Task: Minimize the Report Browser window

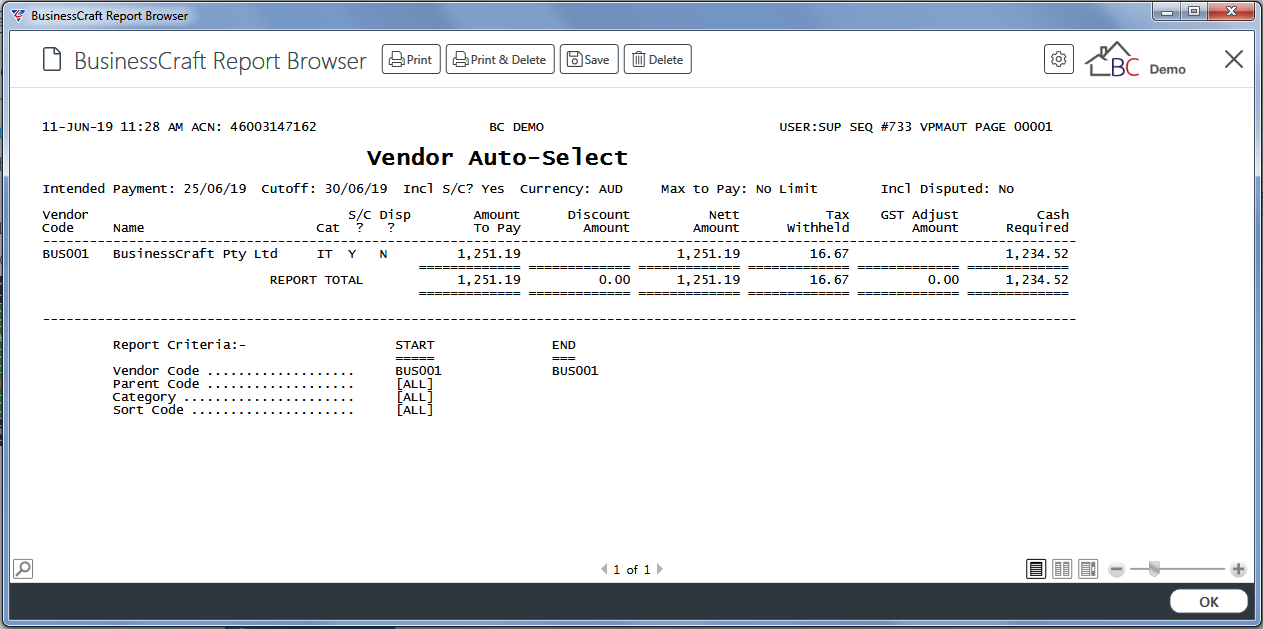Action: pos(1168,12)
